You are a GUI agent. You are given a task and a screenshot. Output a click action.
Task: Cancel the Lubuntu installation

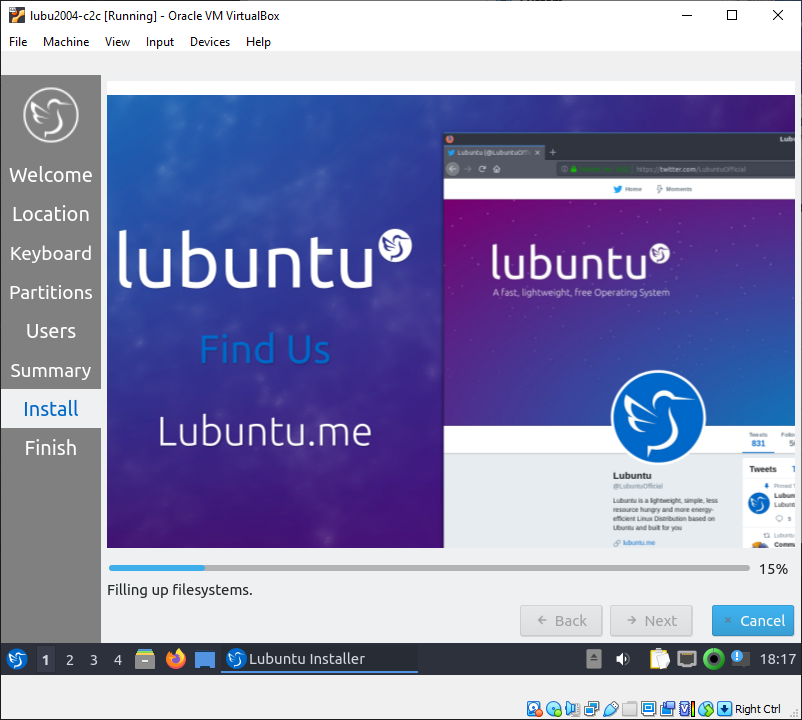753,621
